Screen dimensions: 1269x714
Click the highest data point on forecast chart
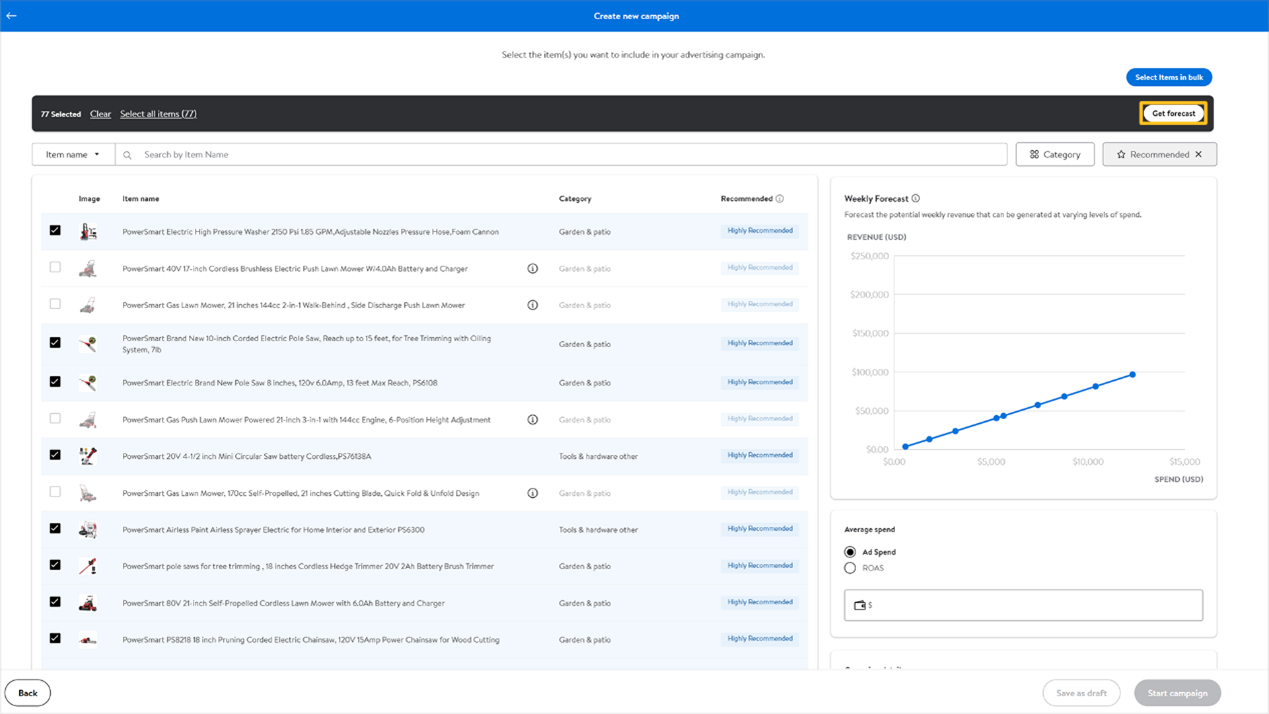tap(1133, 375)
